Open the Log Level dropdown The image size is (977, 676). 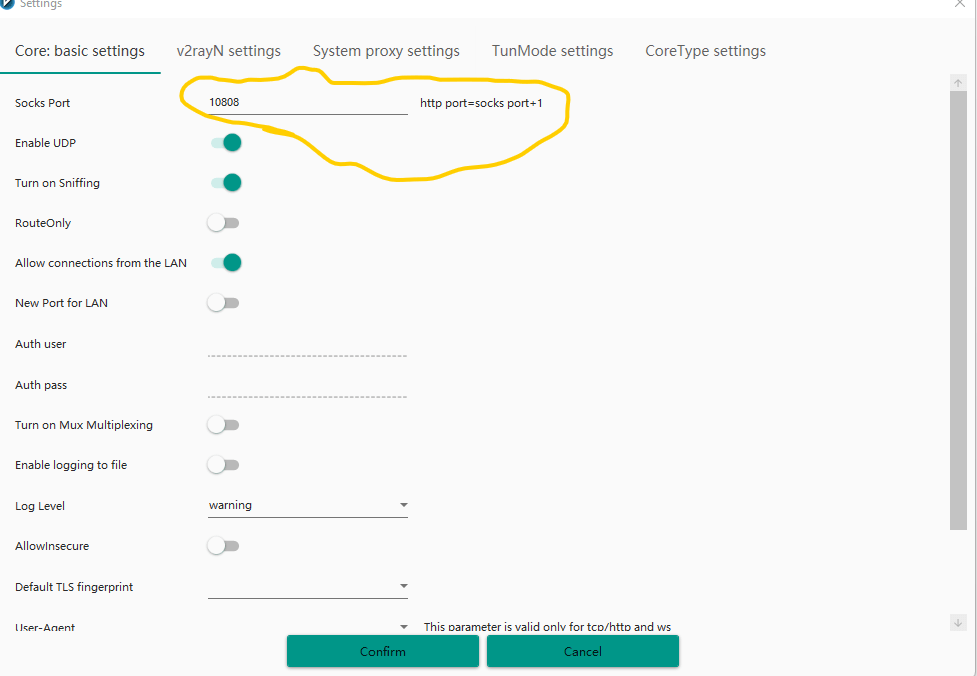[307, 506]
